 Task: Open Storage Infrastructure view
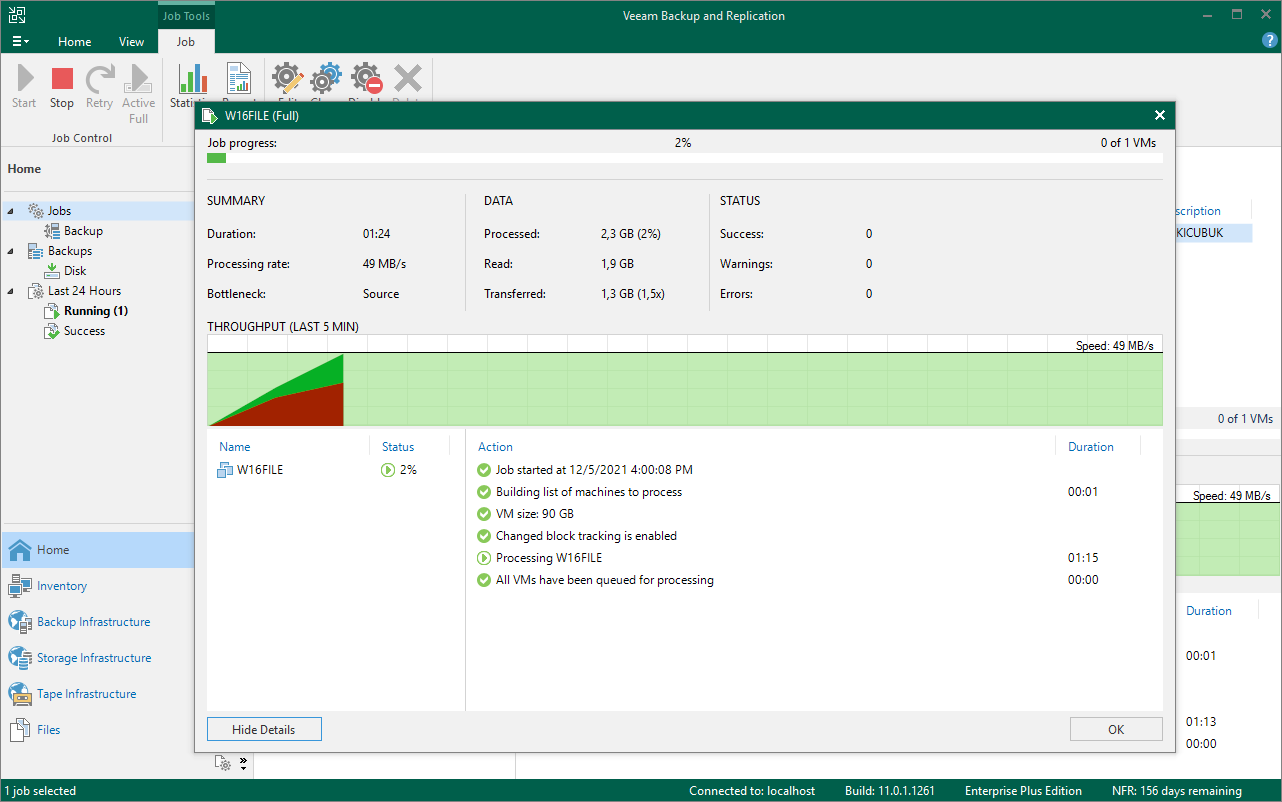click(94, 658)
